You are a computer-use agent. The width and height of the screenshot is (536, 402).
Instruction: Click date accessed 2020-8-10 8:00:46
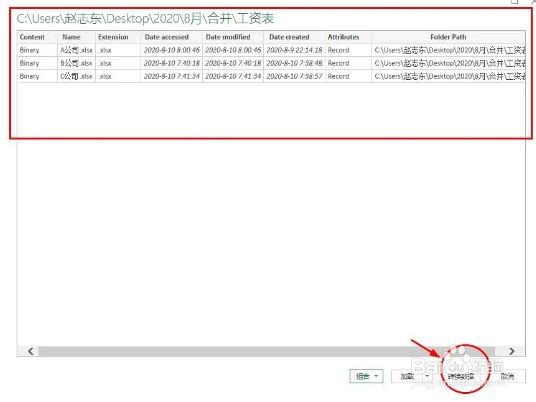[172, 50]
